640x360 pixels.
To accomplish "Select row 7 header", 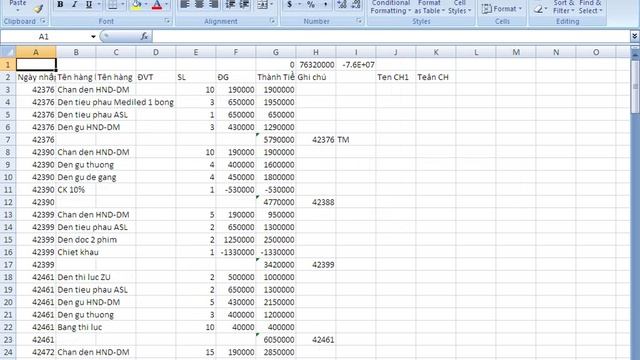I will [x=8, y=140].
